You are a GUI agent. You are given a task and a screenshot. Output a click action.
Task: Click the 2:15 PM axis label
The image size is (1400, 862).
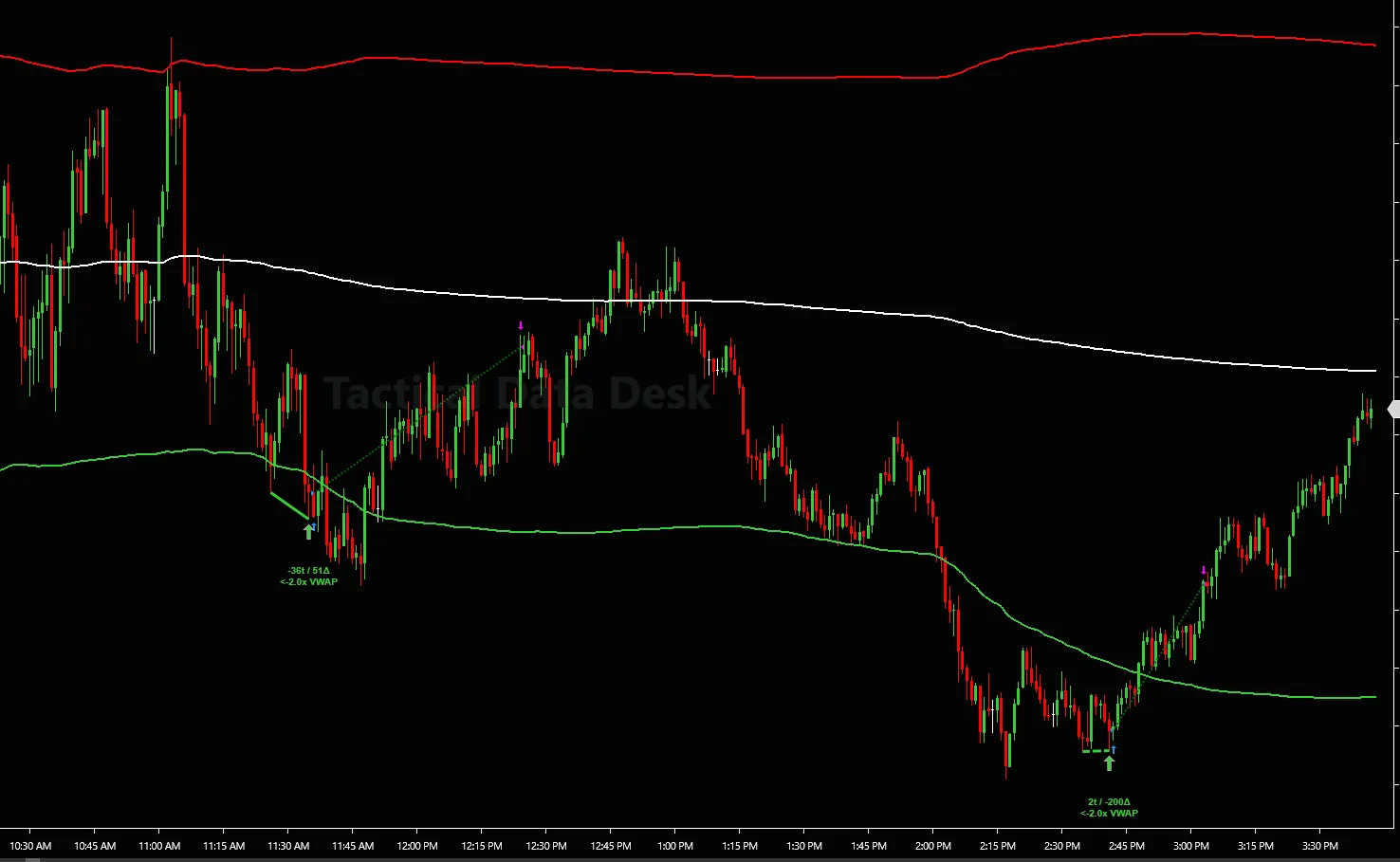[998, 846]
